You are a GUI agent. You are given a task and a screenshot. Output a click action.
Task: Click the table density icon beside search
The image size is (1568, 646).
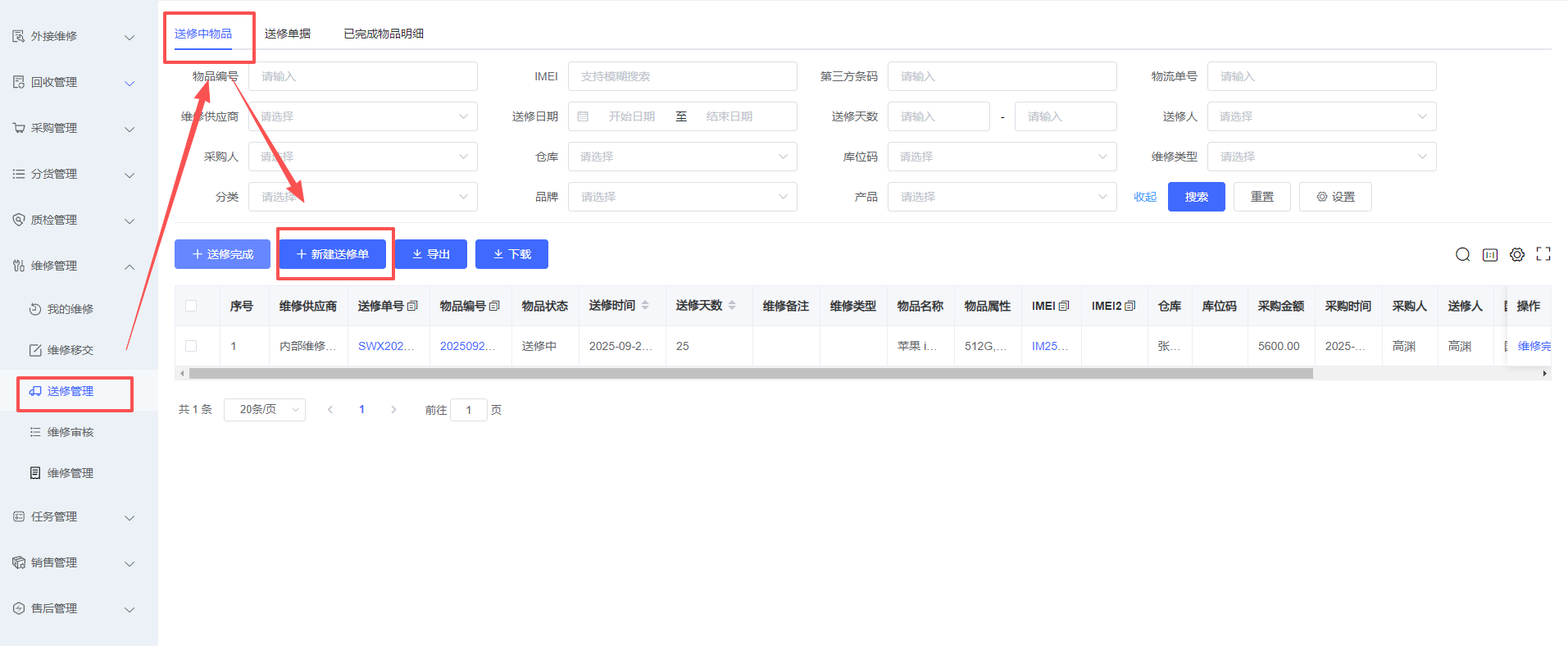click(1490, 255)
